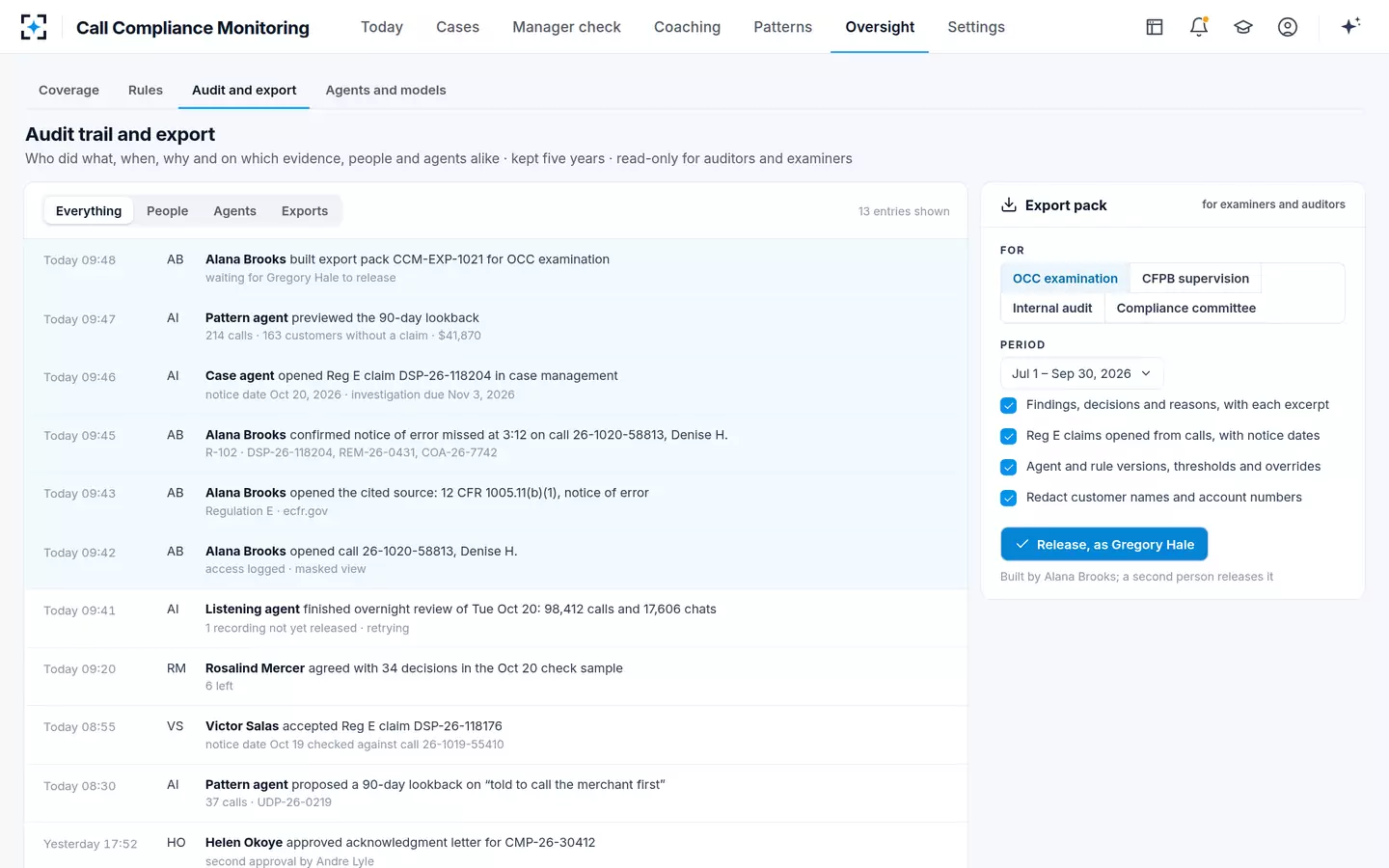Viewport: 1389px width, 868px height.
Task: Switch to Agents and models subtab
Action: point(386,90)
